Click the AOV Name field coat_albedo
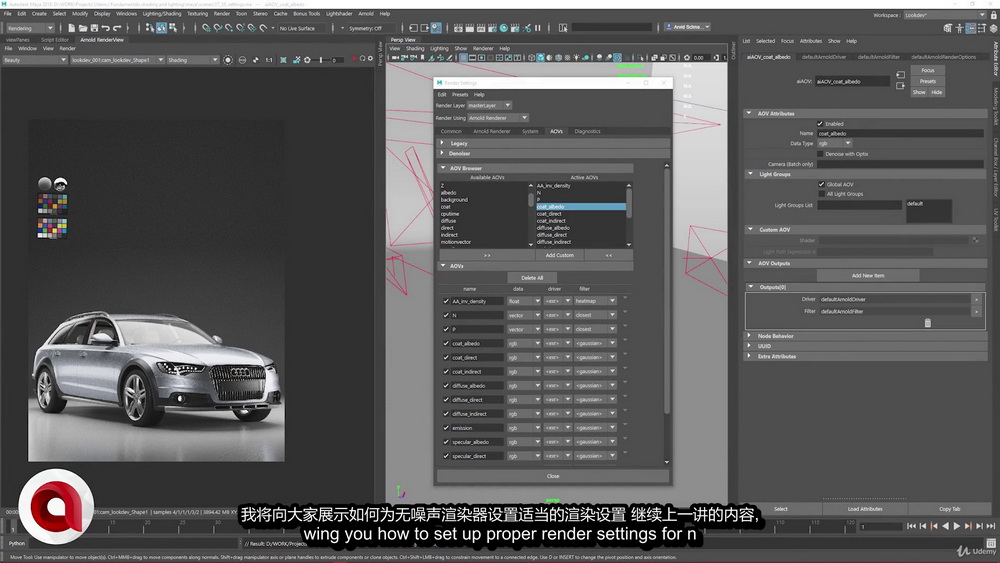The width and height of the screenshot is (1000, 563). (x=900, y=133)
